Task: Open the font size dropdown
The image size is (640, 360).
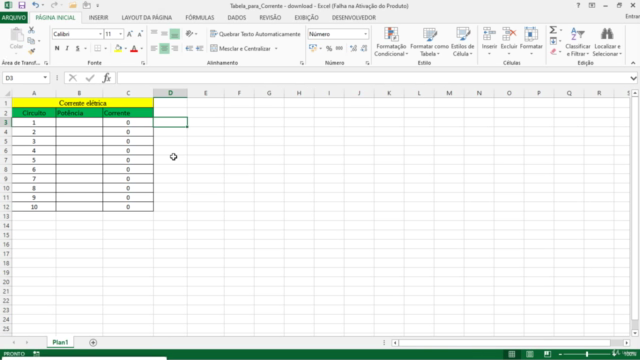Action: 120,34
